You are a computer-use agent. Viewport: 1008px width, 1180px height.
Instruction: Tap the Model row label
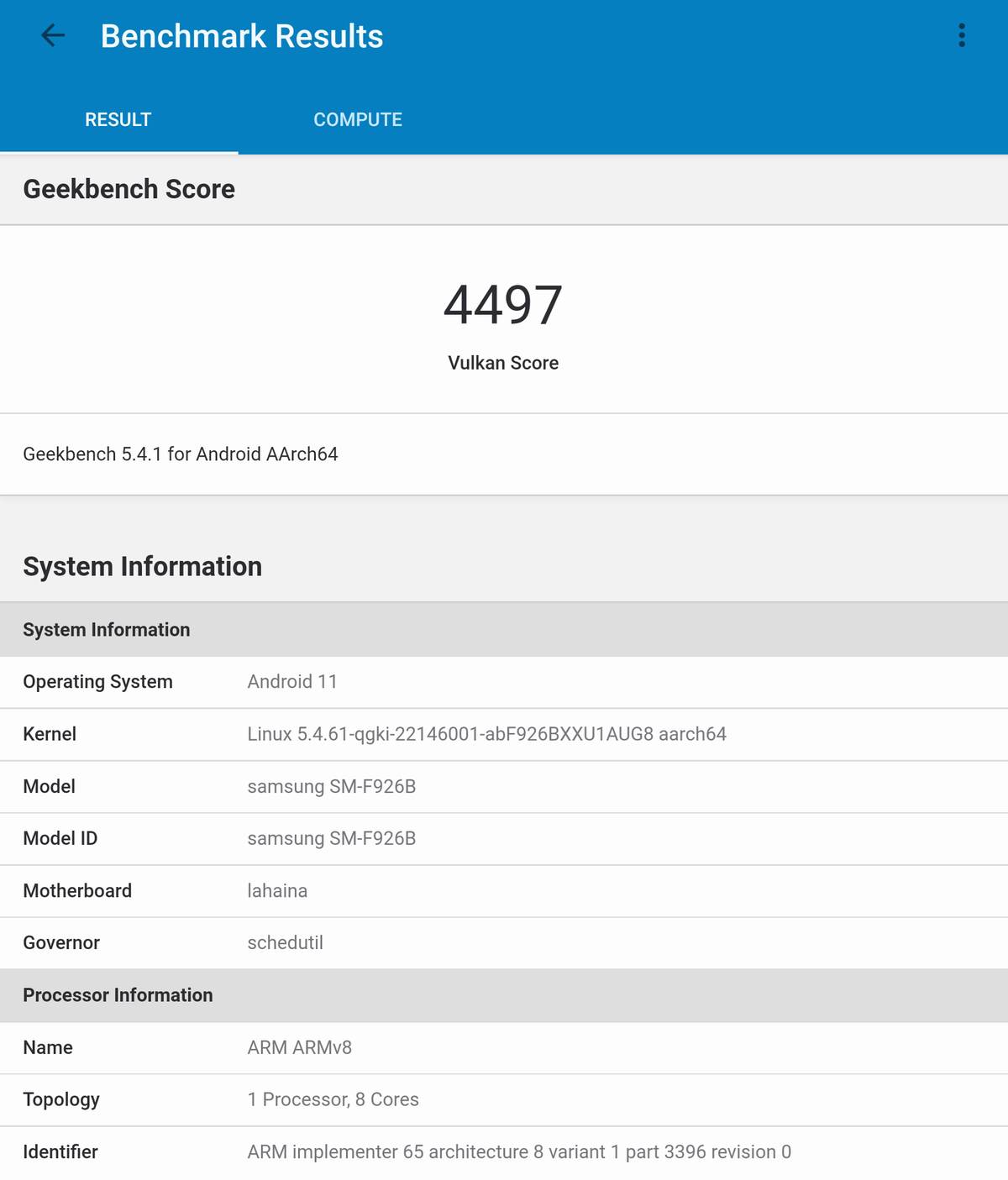click(50, 786)
